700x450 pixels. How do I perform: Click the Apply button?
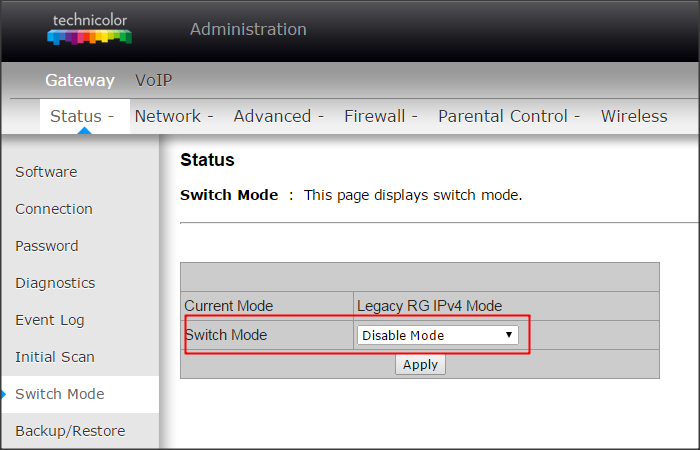click(420, 364)
